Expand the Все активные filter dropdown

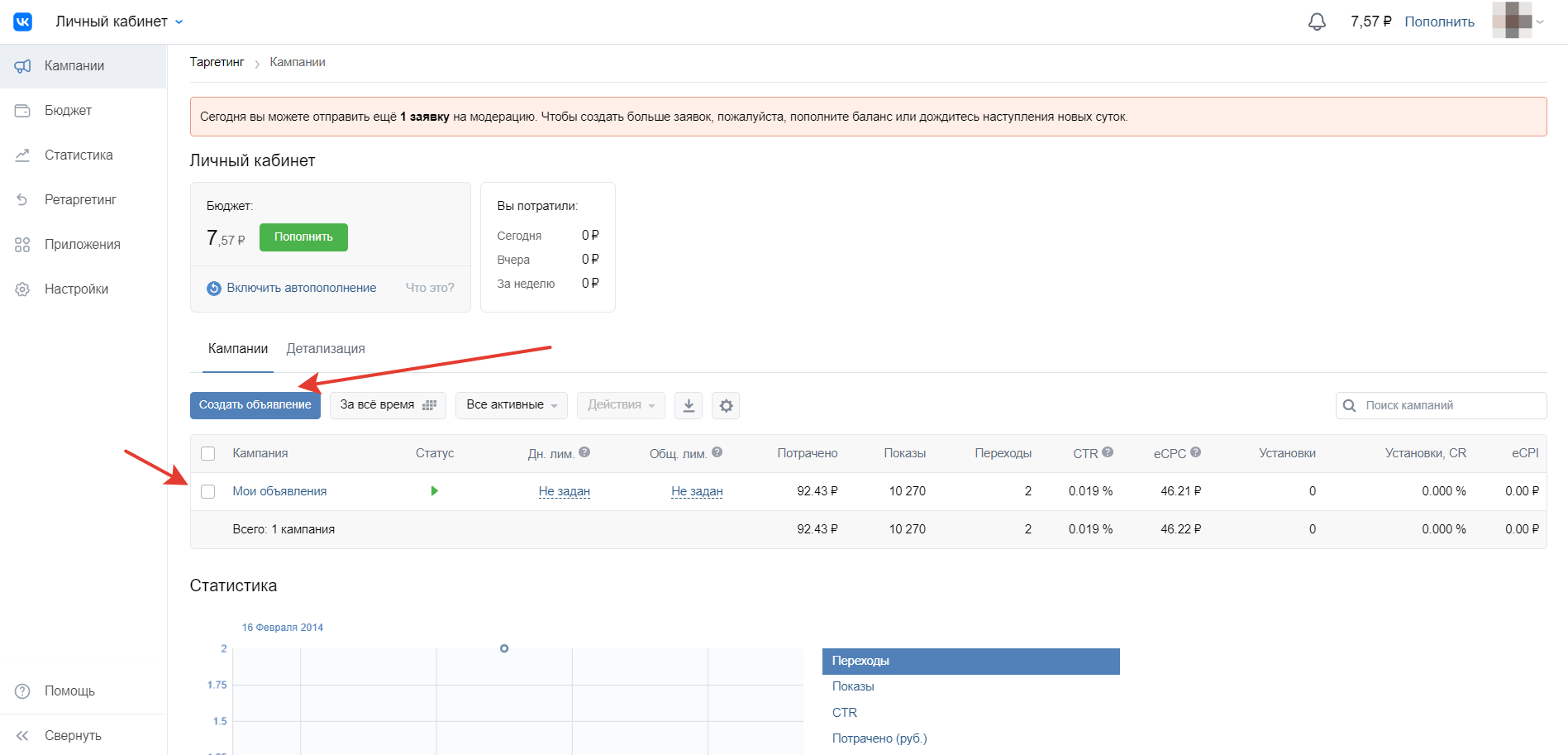[x=511, y=405]
